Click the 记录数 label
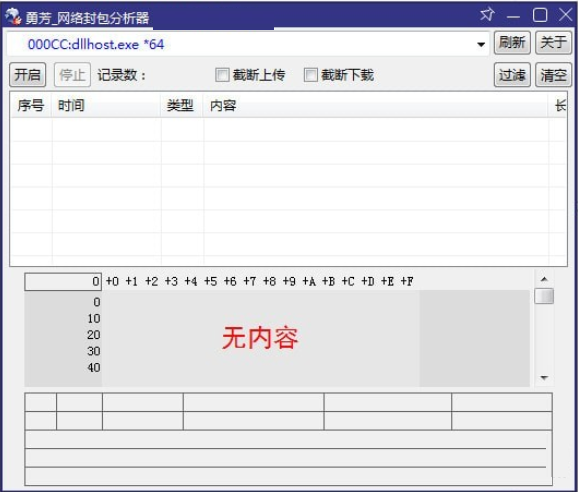This screenshot has width=578, height=492. pos(122,75)
